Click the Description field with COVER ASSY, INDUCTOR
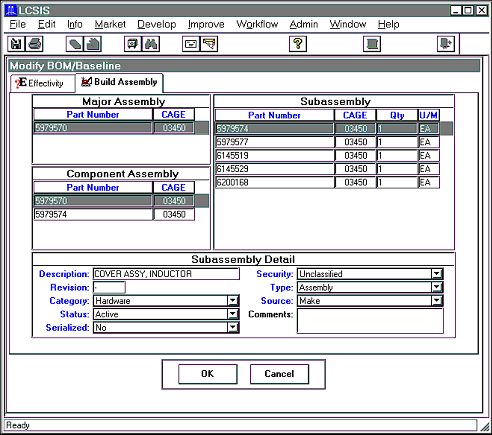 [166, 274]
